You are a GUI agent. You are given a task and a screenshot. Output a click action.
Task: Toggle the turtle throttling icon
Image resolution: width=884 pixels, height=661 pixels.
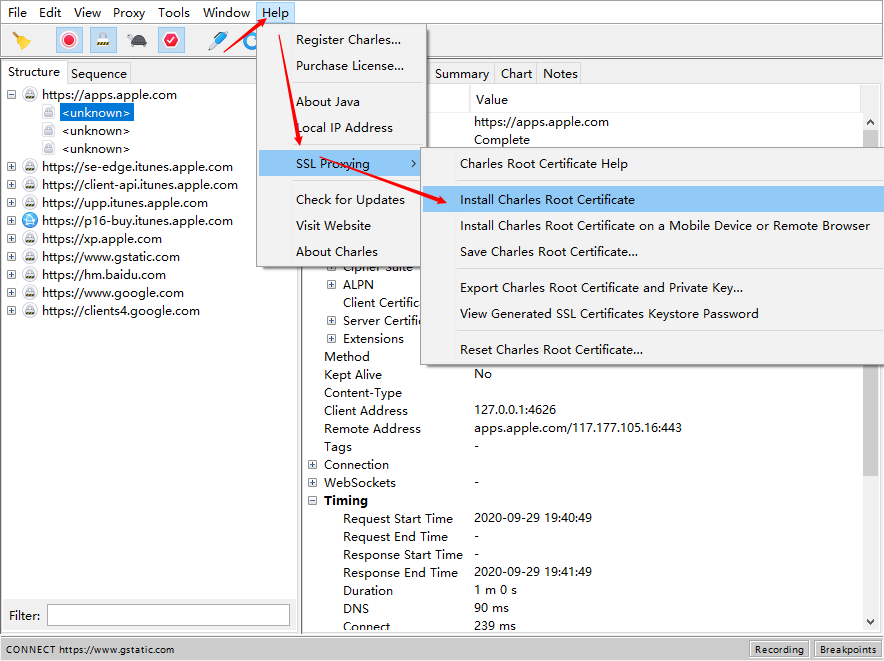pyautogui.click(x=137, y=41)
